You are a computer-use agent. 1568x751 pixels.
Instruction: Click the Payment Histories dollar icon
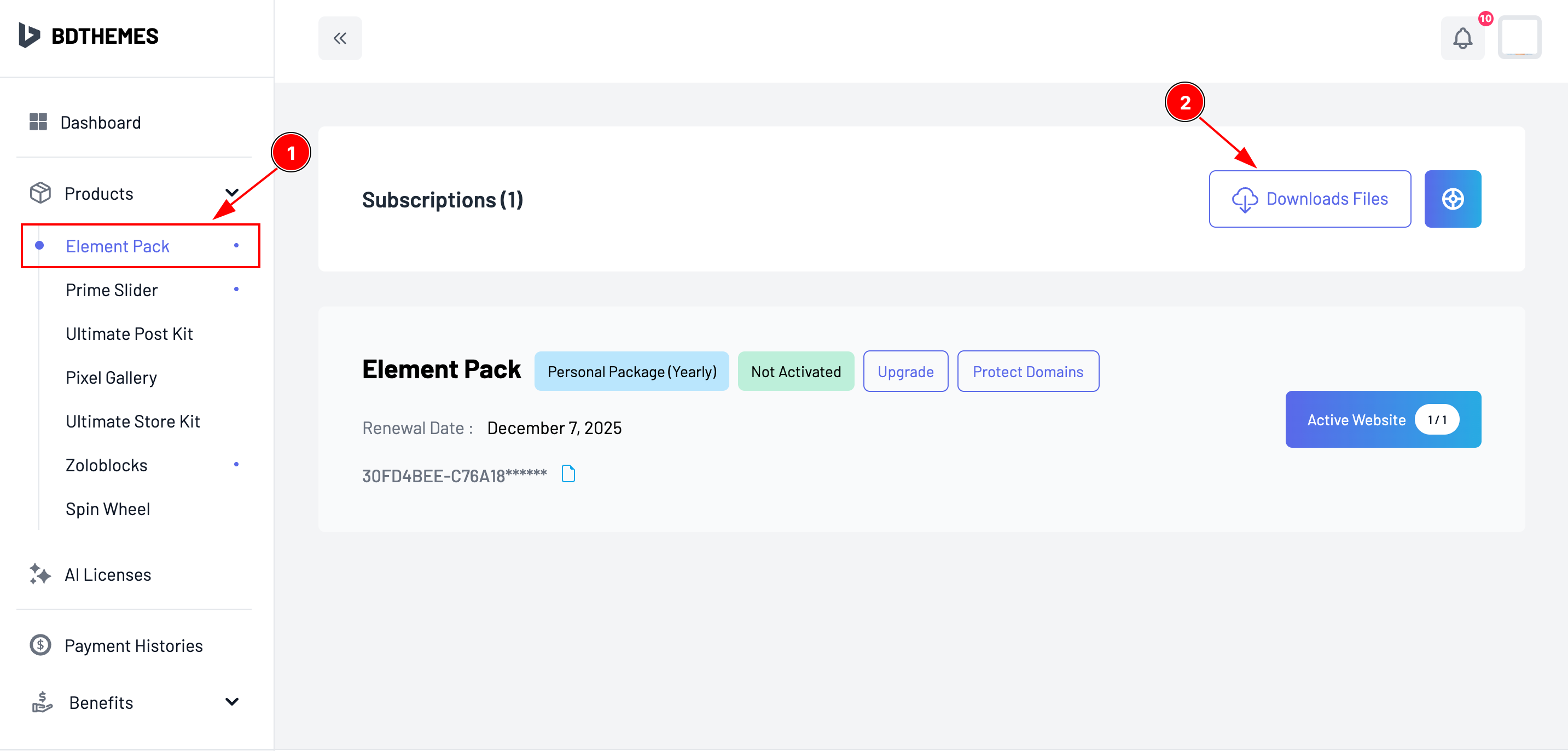coord(40,645)
